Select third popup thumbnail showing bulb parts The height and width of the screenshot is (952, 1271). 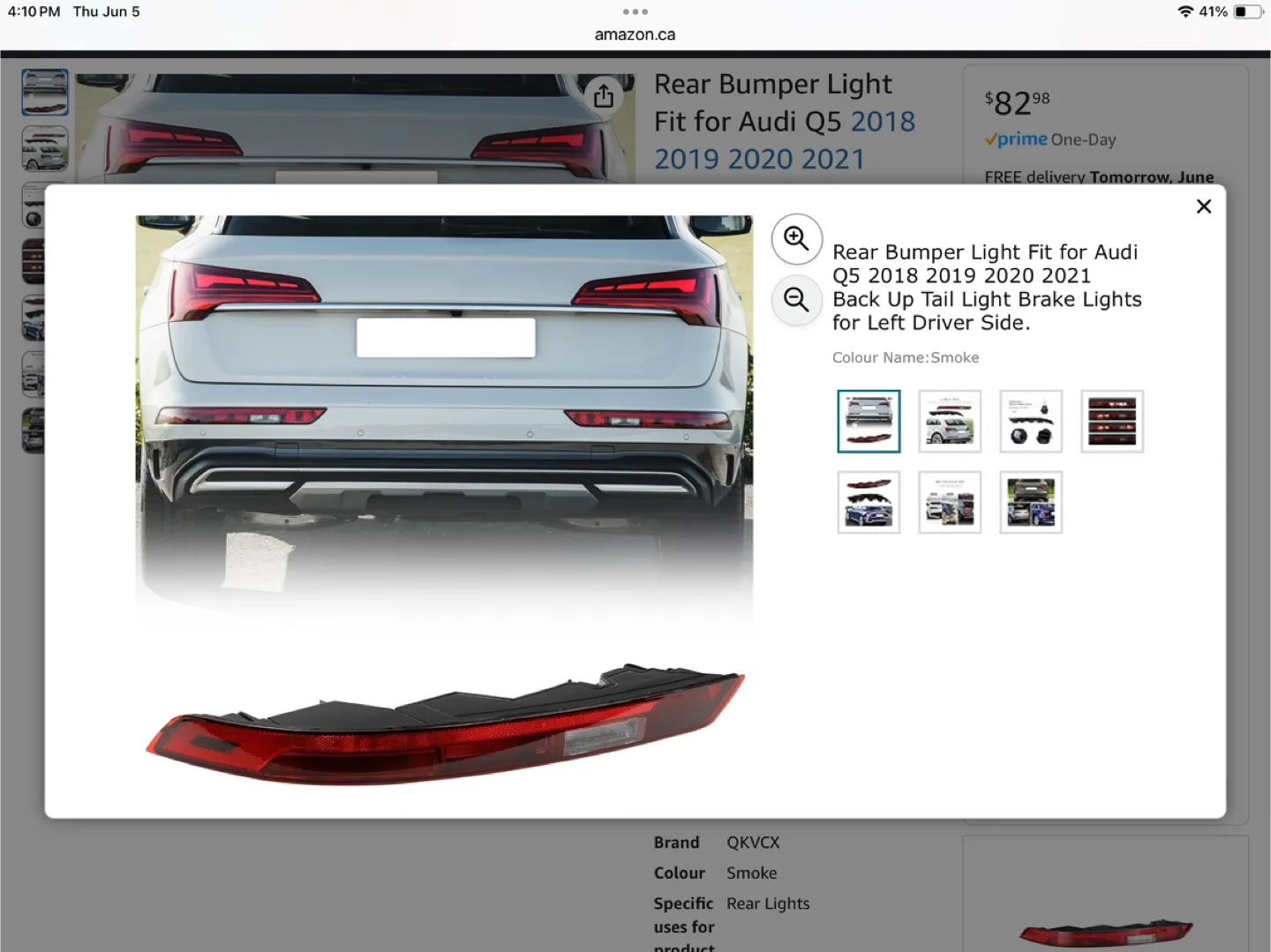point(1031,421)
